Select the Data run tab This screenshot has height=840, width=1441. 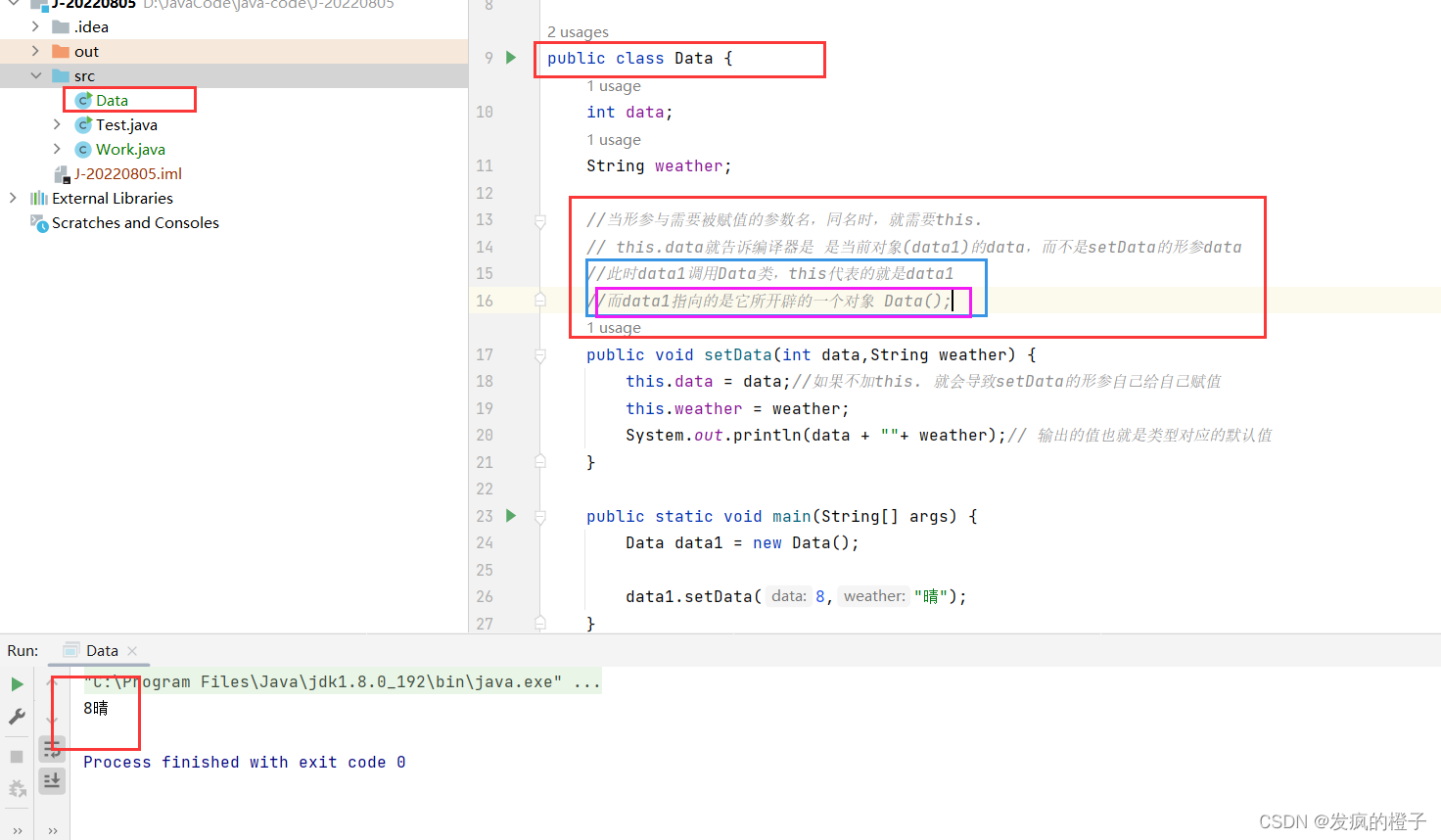coord(101,651)
